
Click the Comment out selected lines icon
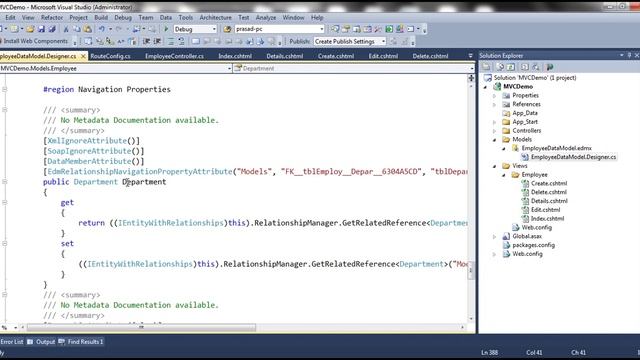171,41
